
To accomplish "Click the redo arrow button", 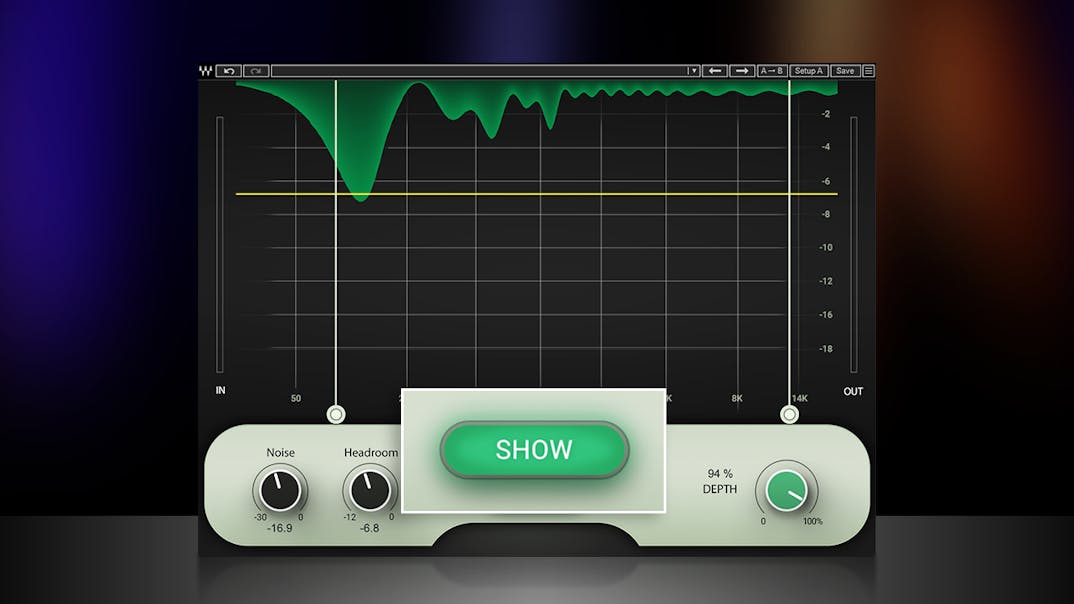I will pos(256,71).
